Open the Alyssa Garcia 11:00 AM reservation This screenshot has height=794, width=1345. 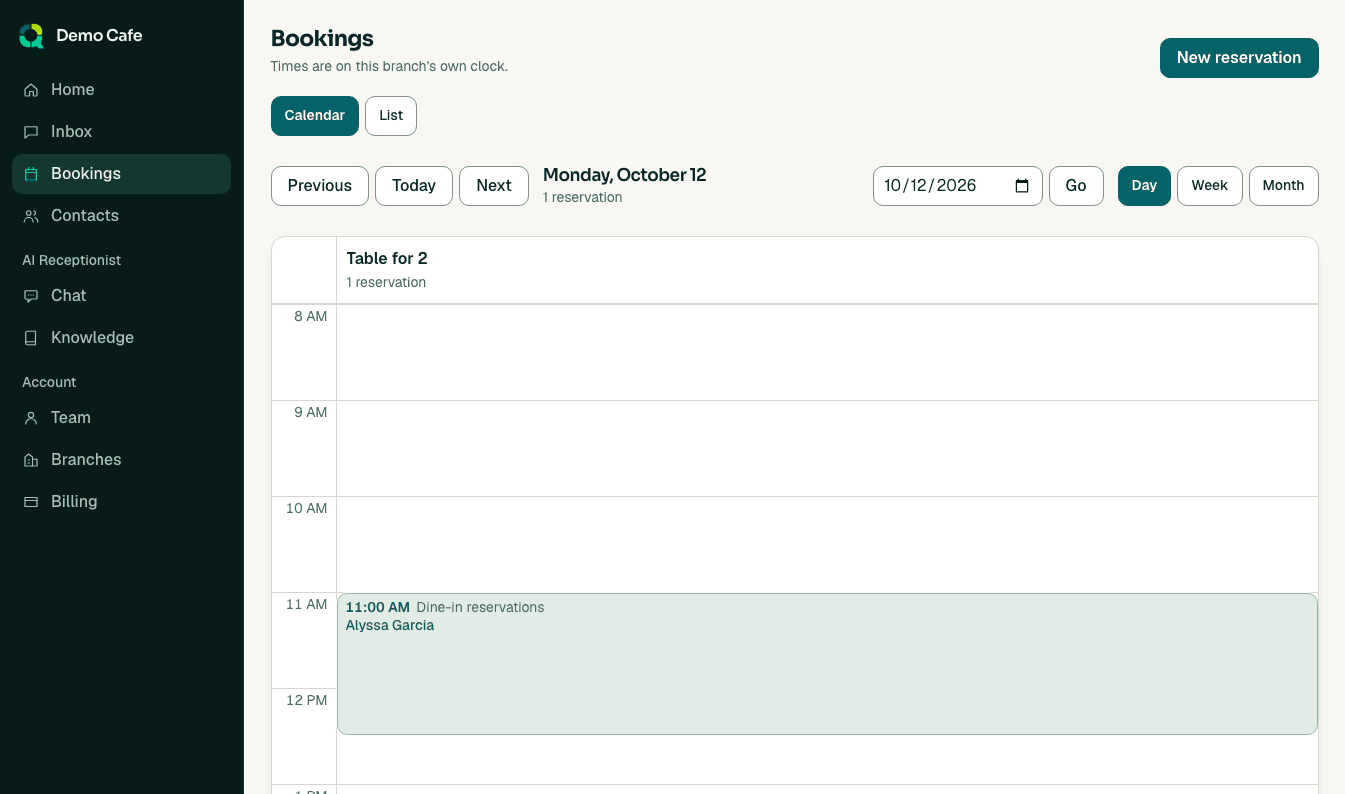click(x=827, y=664)
